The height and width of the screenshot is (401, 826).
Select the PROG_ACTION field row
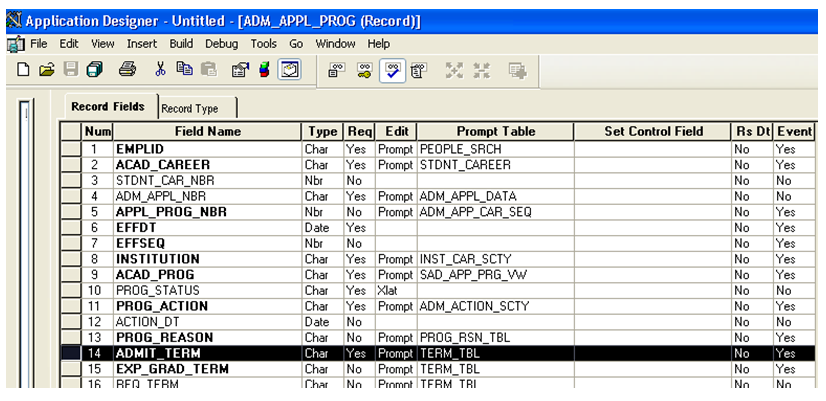pyautogui.click(x=439, y=306)
